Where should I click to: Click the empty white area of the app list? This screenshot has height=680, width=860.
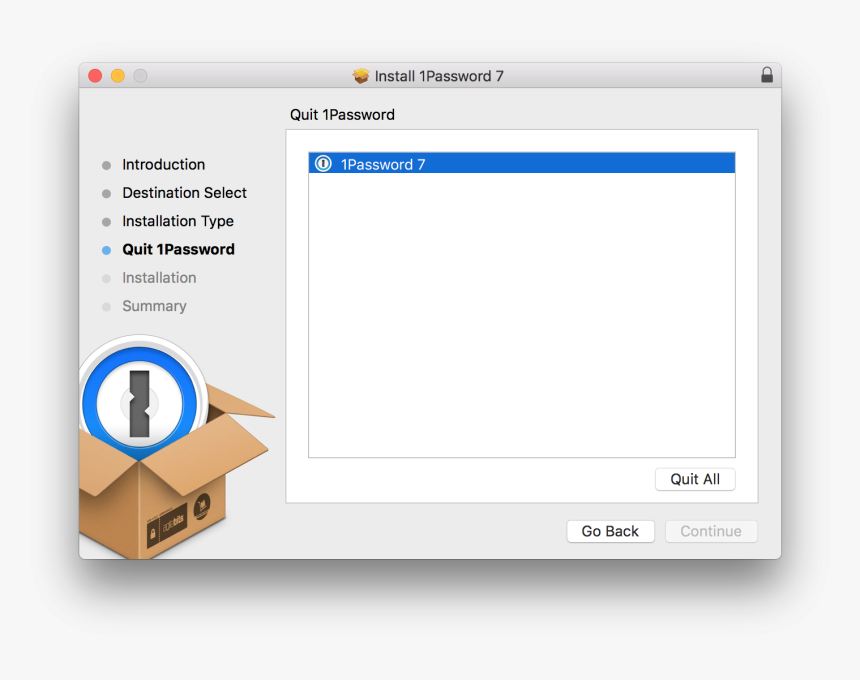click(520, 320)
